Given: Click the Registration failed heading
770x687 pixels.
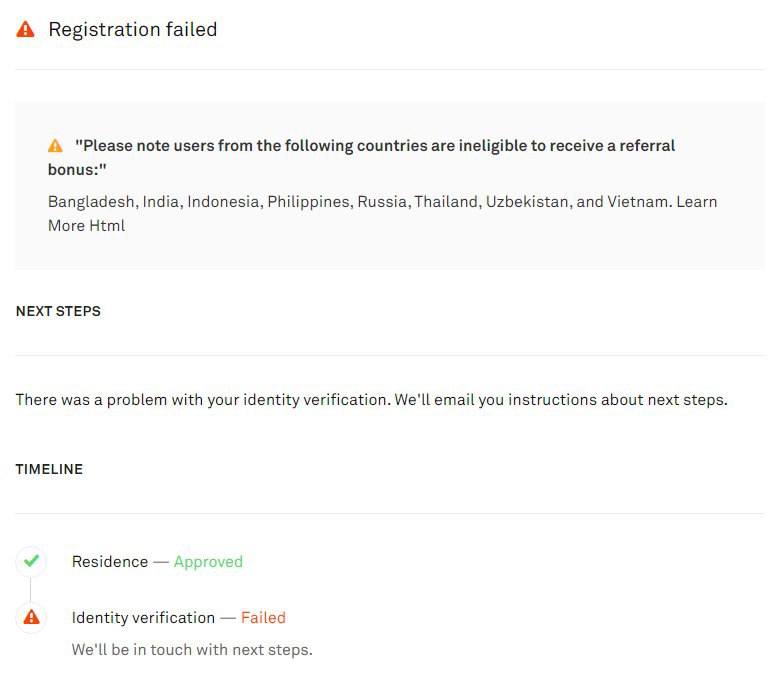Looking at the screenshot, I should (x=133, y=29).
